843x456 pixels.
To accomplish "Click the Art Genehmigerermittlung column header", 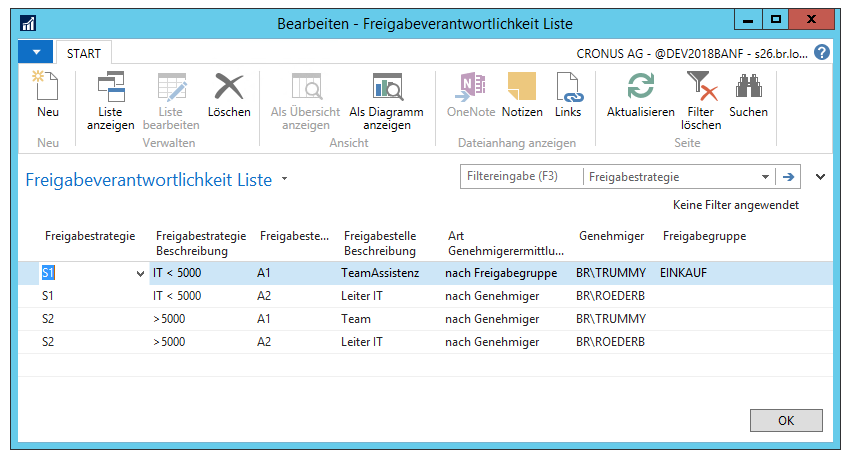I will click(x=505, y=244).
